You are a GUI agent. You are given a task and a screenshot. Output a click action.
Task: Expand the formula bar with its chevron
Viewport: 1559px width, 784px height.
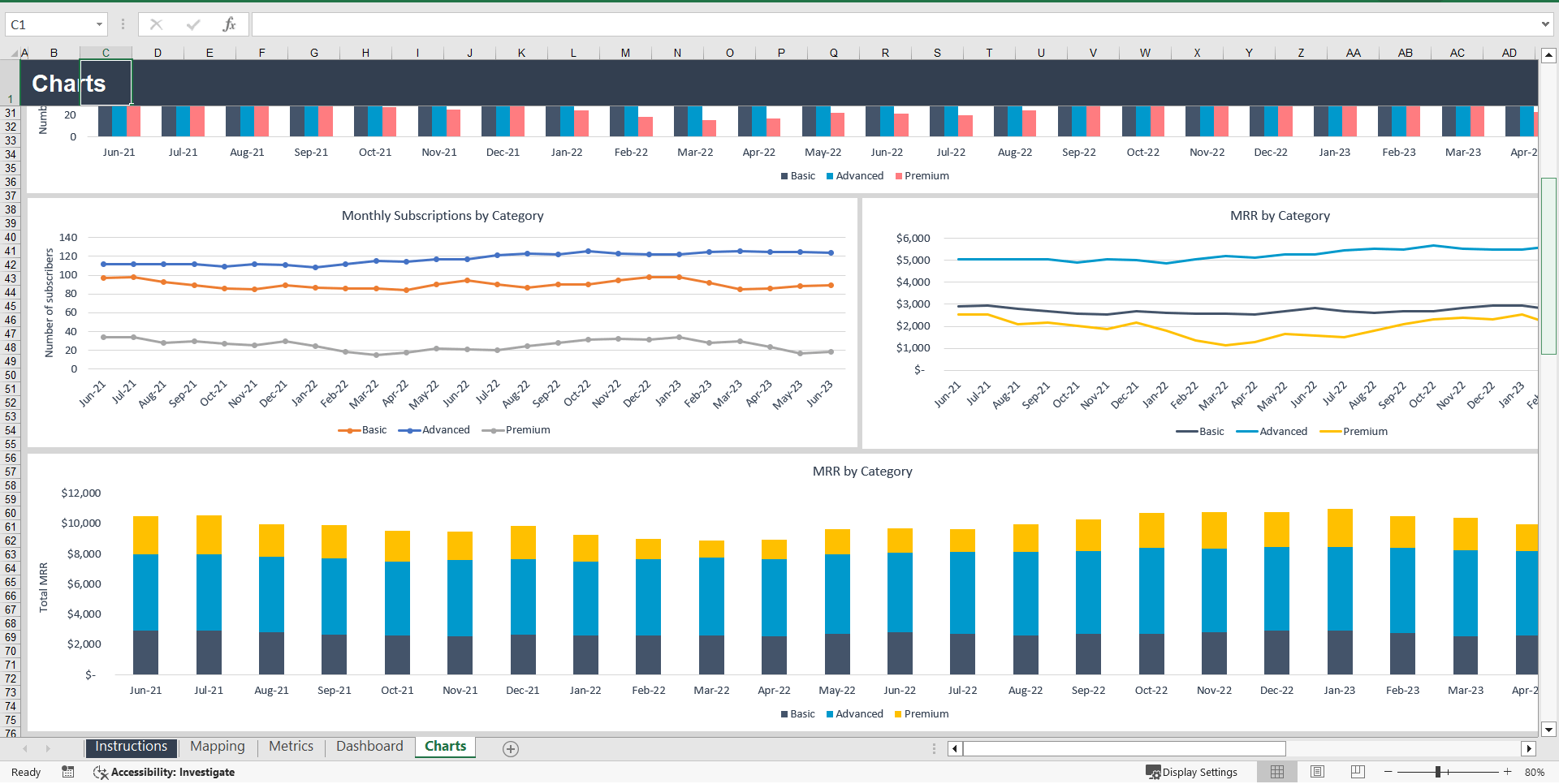tap(1545, 24)
